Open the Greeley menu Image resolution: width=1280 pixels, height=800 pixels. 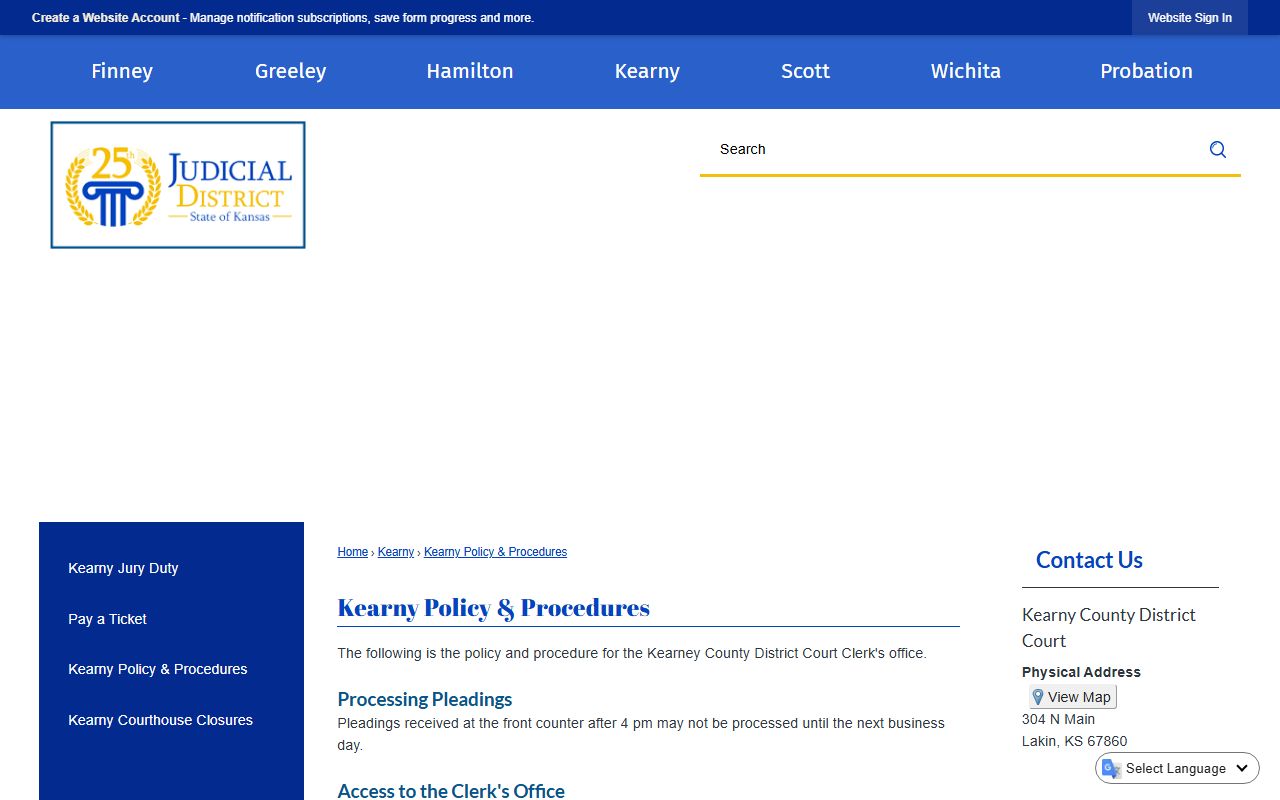pyautogui.click(x=291, y=71)
